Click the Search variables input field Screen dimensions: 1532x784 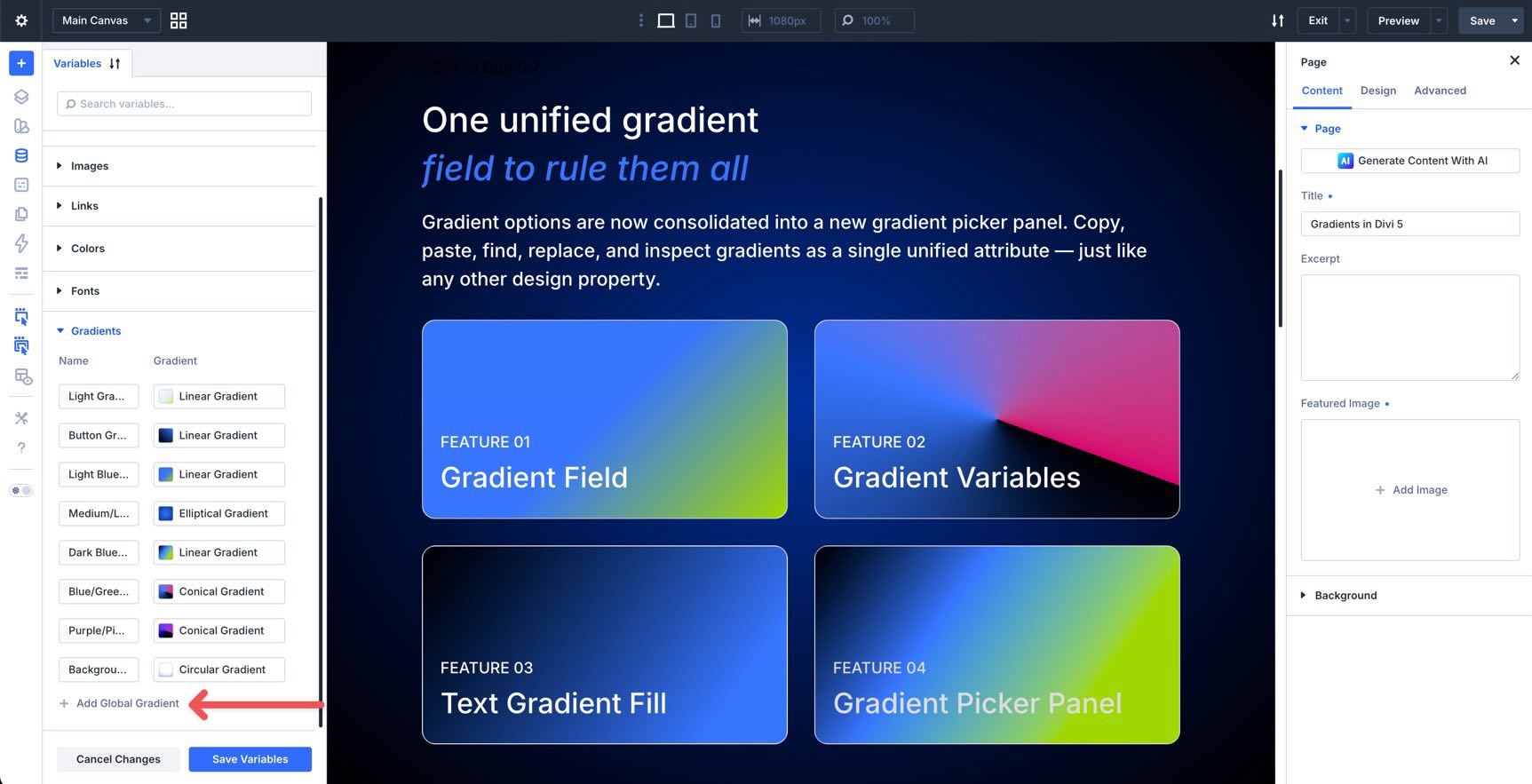coord(184,104)
